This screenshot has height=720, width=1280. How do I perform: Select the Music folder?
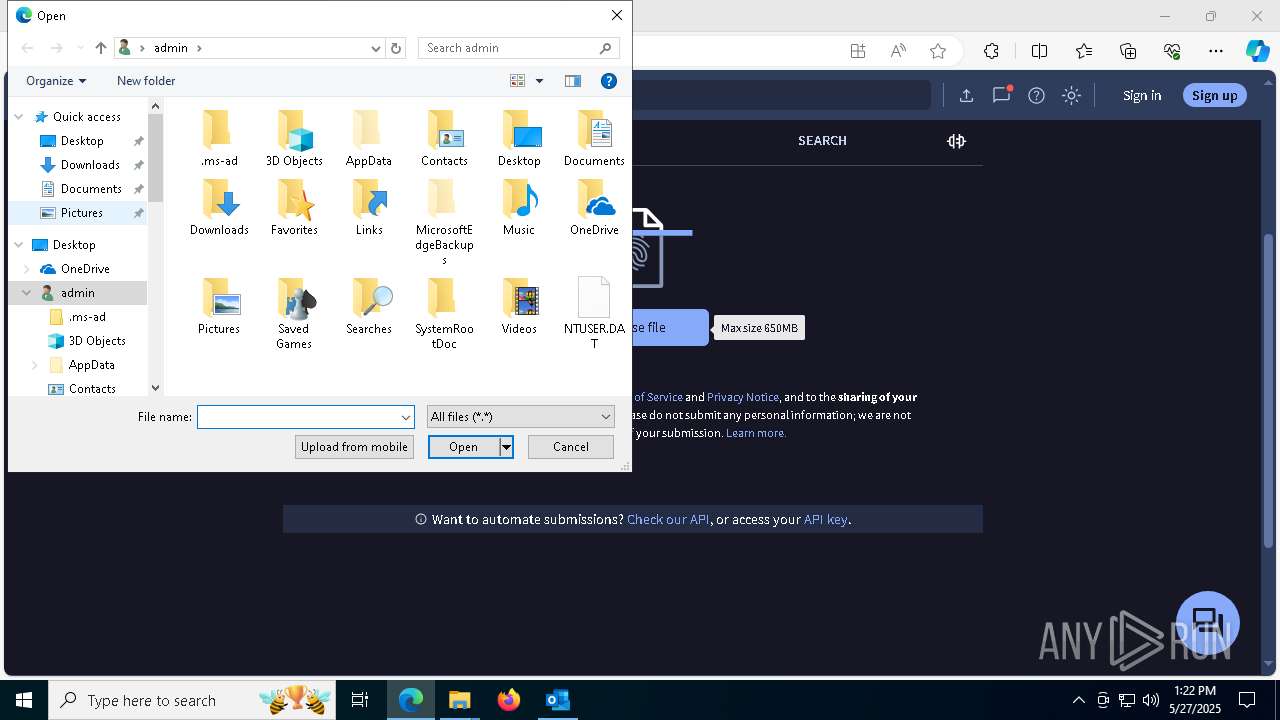pos(519,207)
